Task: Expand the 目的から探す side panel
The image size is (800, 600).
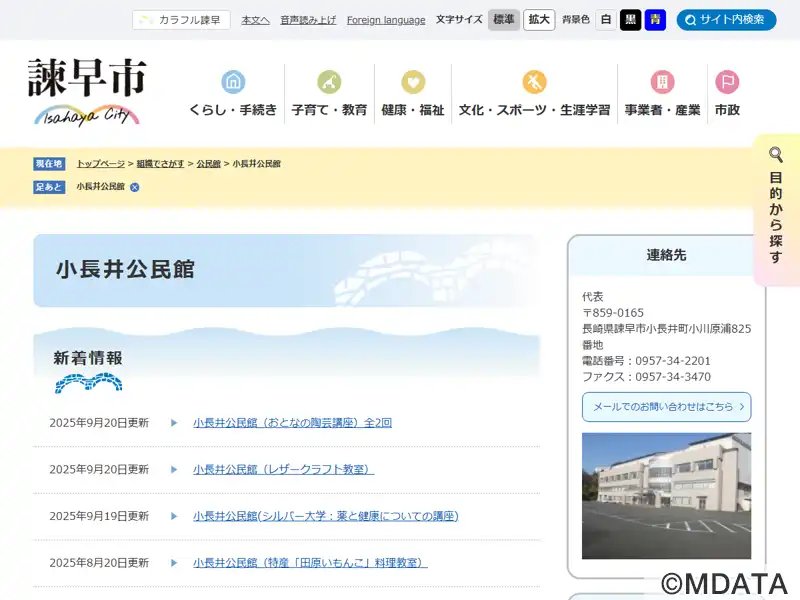Action: pyautogui.click(x=776, y=210)
